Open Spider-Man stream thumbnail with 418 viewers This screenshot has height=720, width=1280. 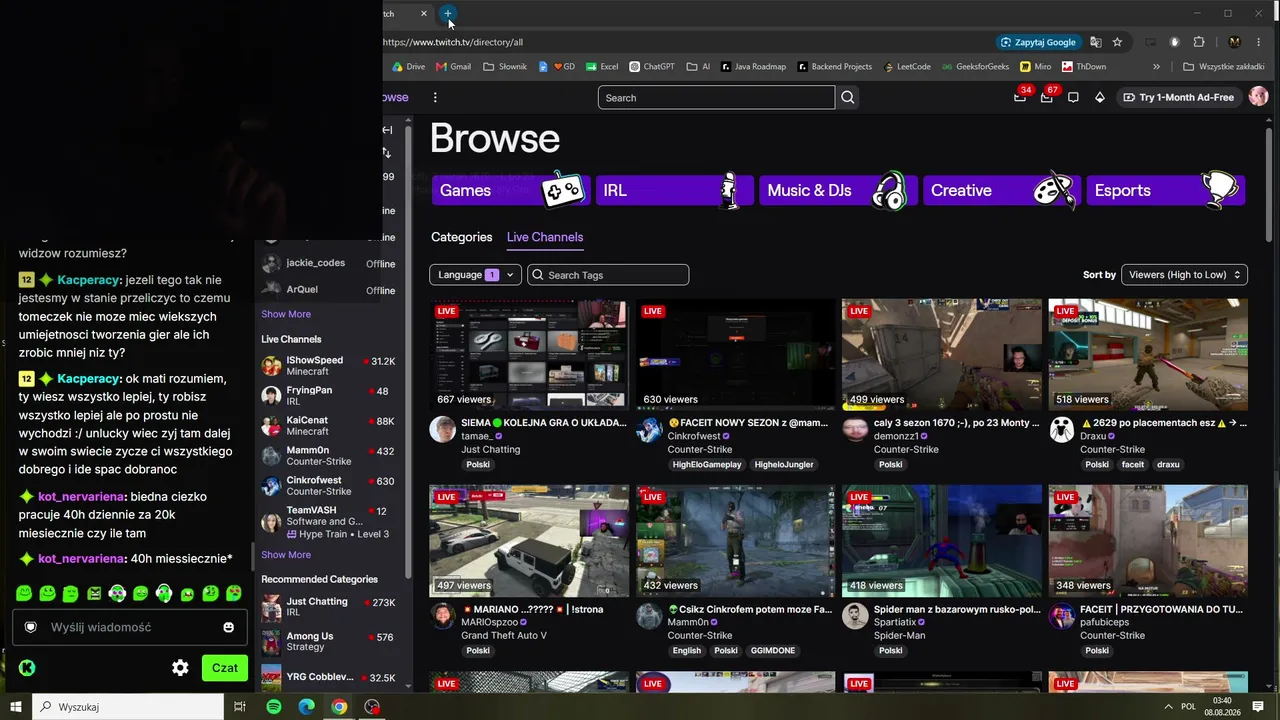942,540
